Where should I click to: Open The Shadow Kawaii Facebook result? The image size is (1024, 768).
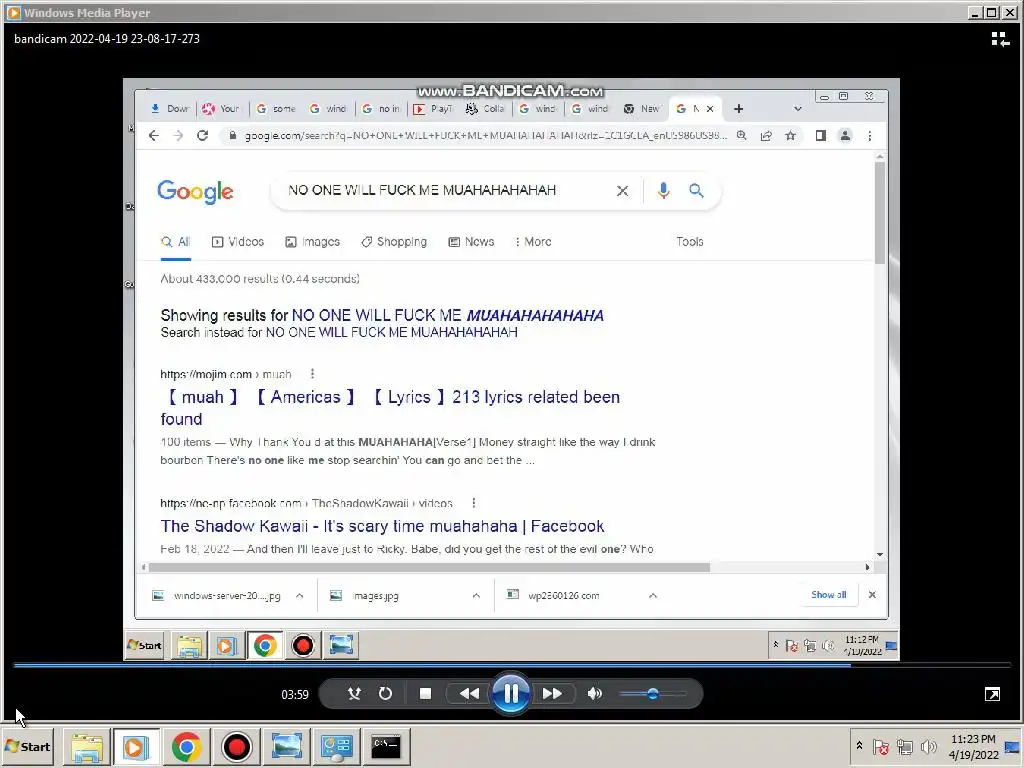coord(382,526)
